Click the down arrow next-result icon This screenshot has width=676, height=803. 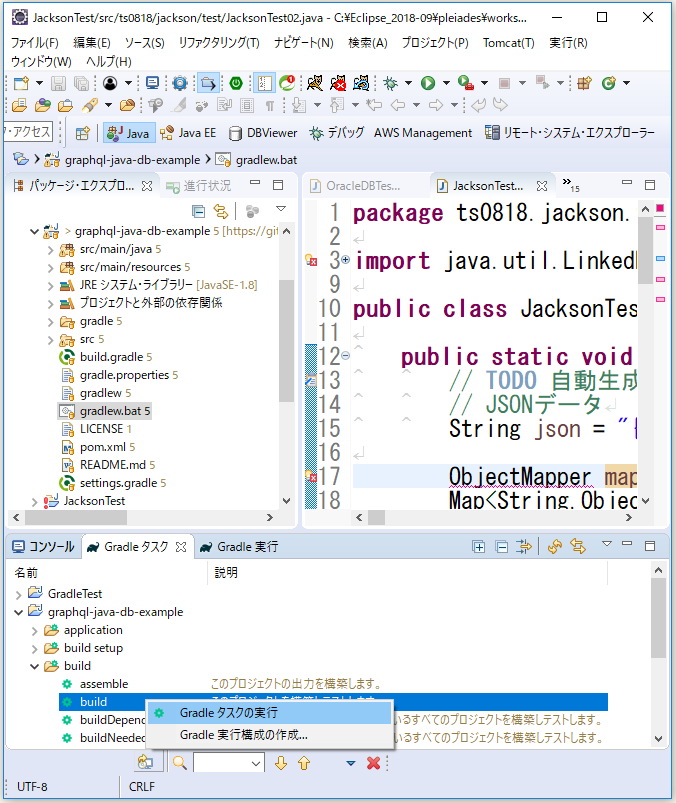[x=281, y=764]
